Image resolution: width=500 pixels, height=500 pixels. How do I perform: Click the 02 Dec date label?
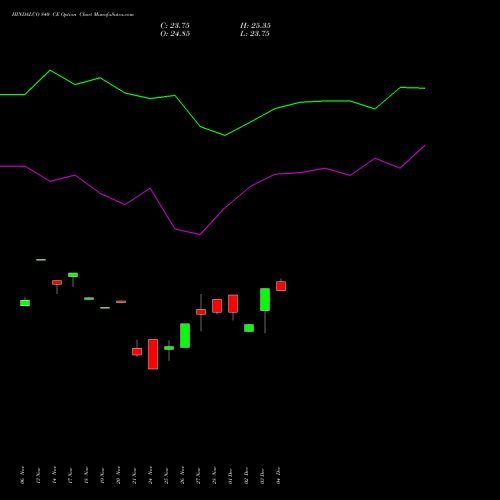click(246, 476)
